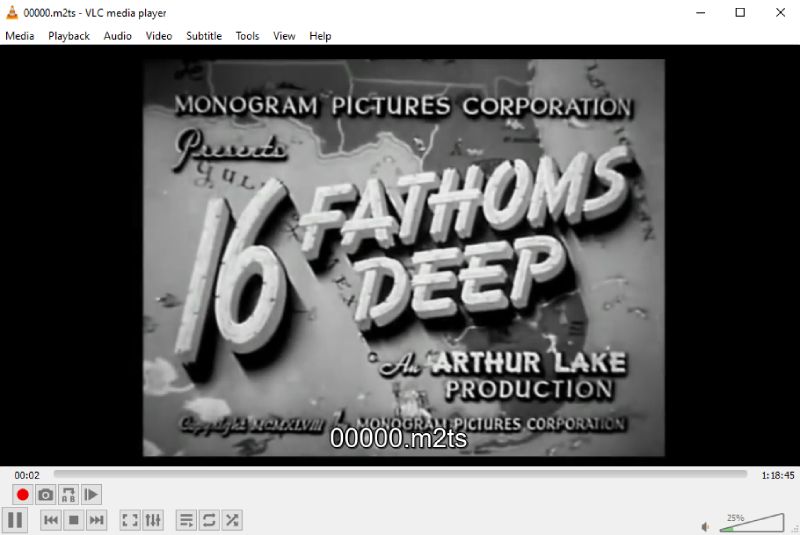Advance playback frame by frame
Viewport: 800px width, 535px height.
(x=91, y=494)
